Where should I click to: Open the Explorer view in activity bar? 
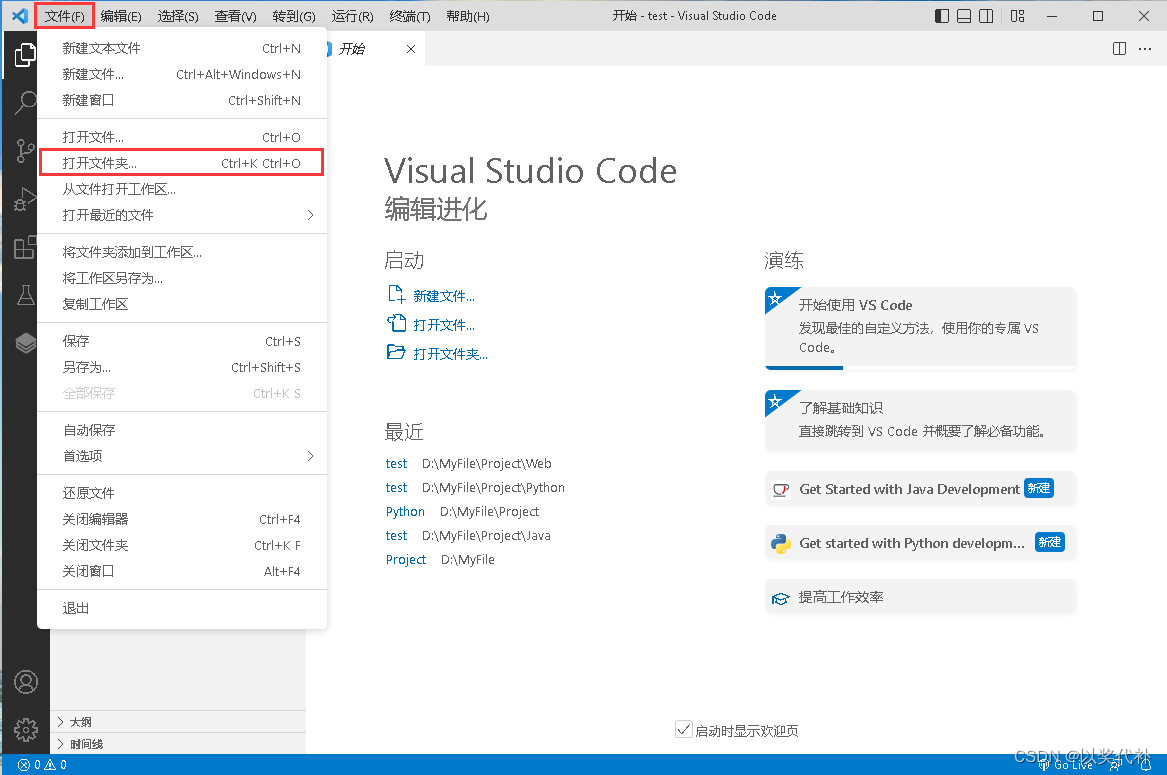(x=25, y=54)
